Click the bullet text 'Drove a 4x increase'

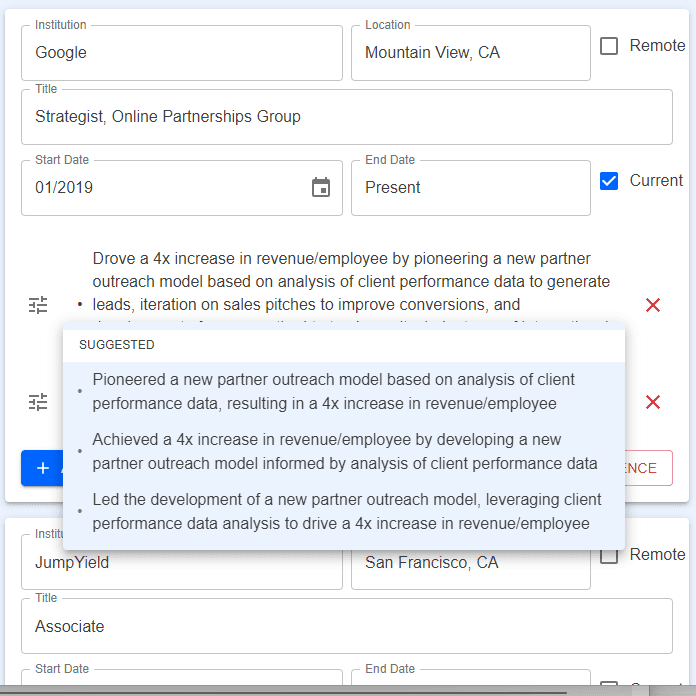[x=351, y=286]
